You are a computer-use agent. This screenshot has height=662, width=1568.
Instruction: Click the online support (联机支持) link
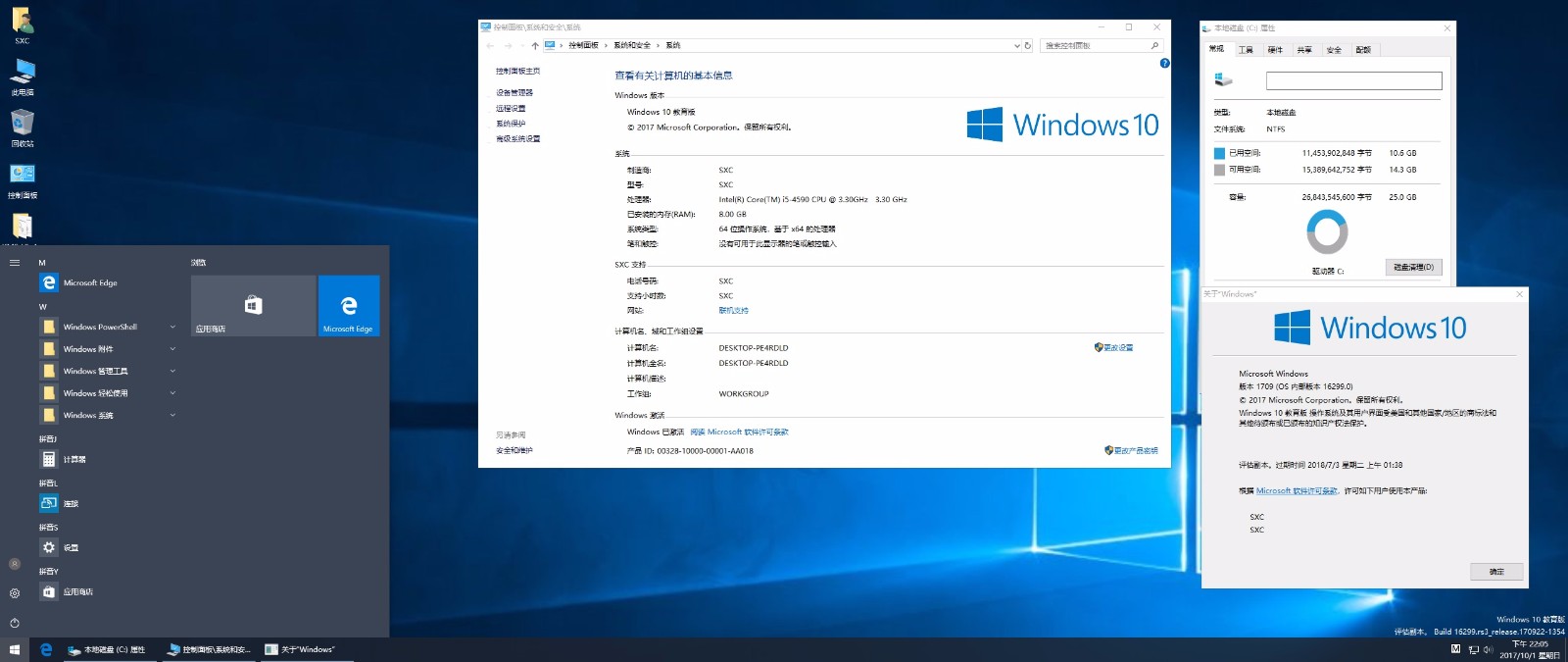(733, 311)
